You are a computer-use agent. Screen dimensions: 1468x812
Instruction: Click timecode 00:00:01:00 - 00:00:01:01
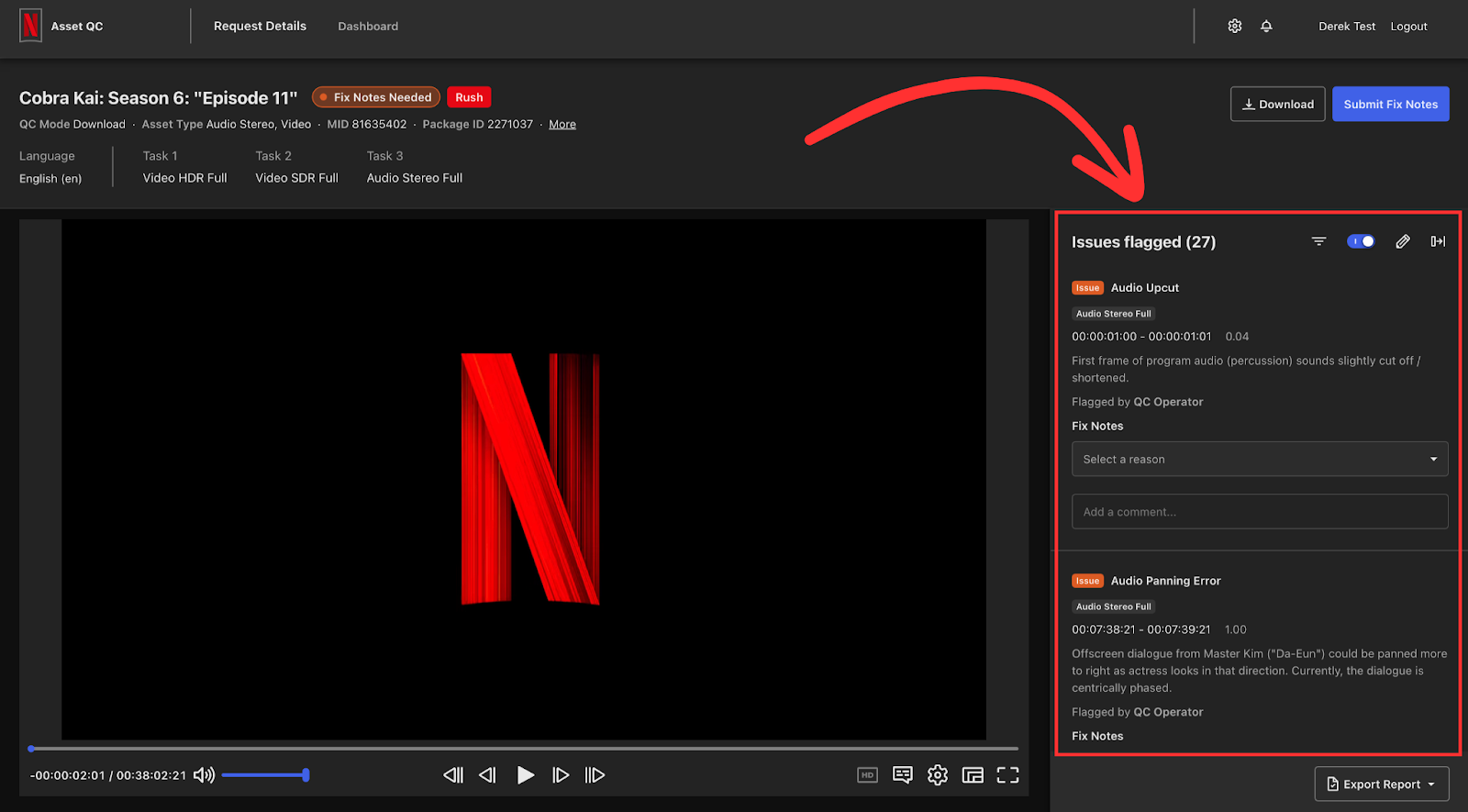pyautogui.click(x=1141, y=337)
